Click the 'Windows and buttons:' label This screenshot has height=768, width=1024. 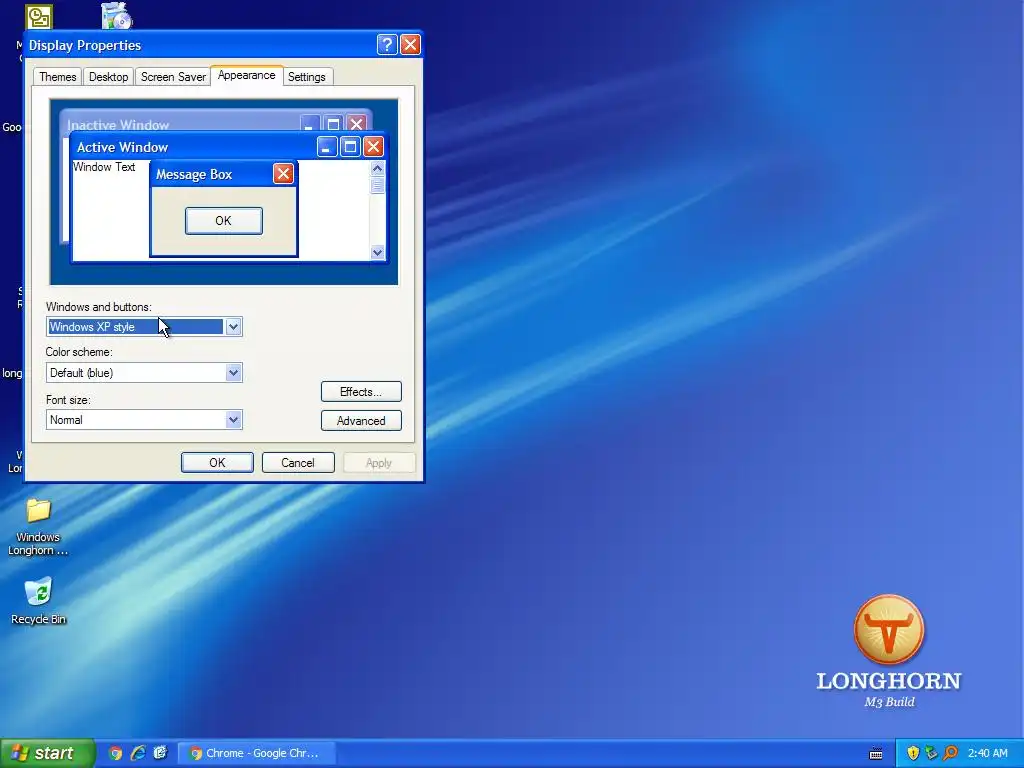(99, 307)
